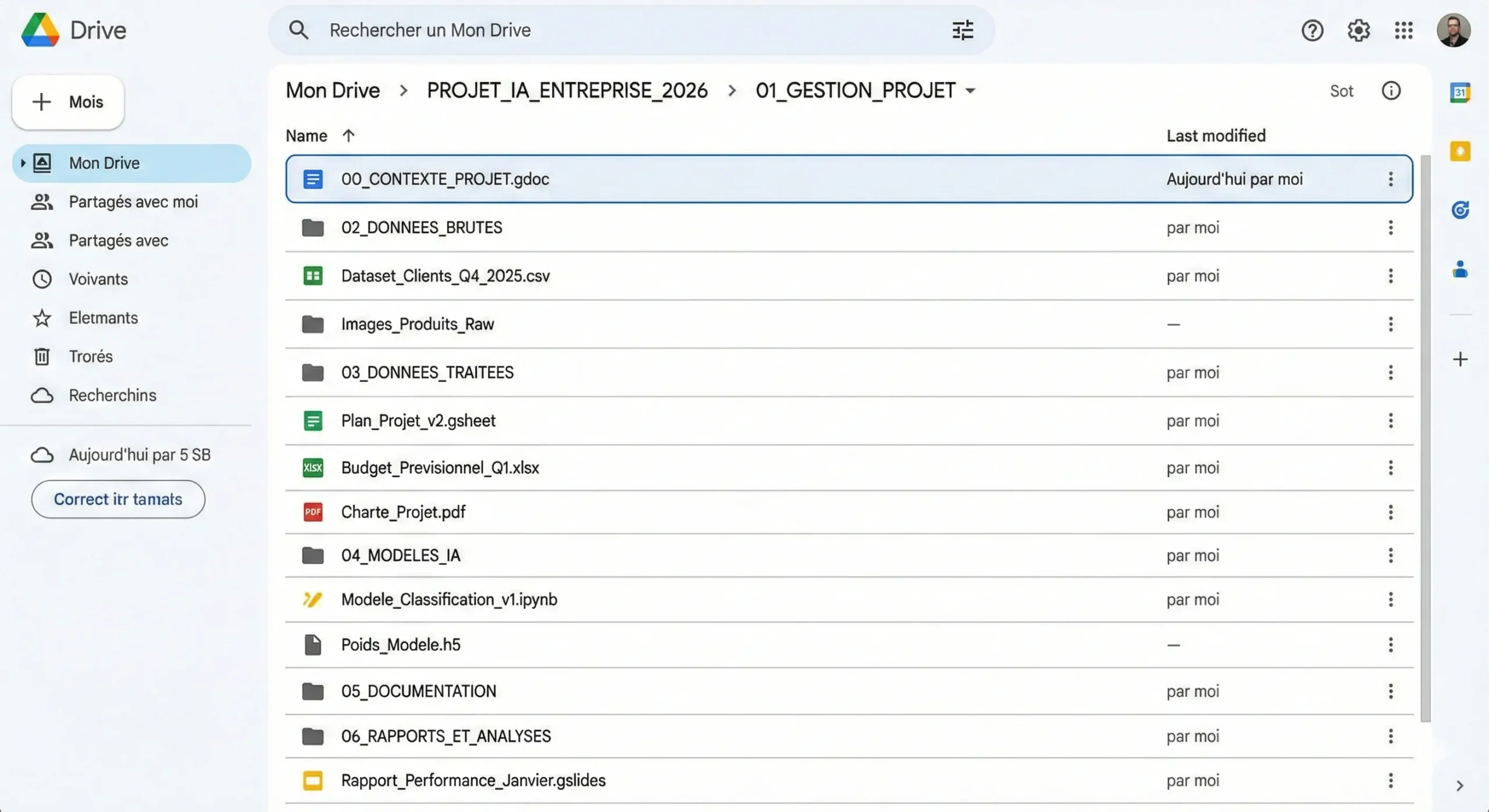
Task: Collapse the side panel chevron
Action: pyautogui.click(x=1459, y=786)
